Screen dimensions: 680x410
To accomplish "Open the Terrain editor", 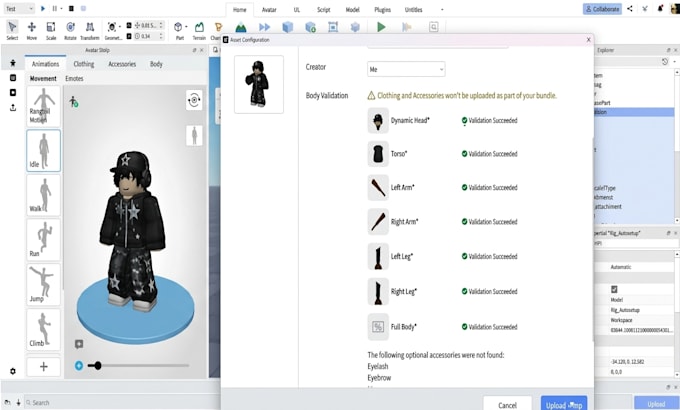I will (x=199, y=30).
